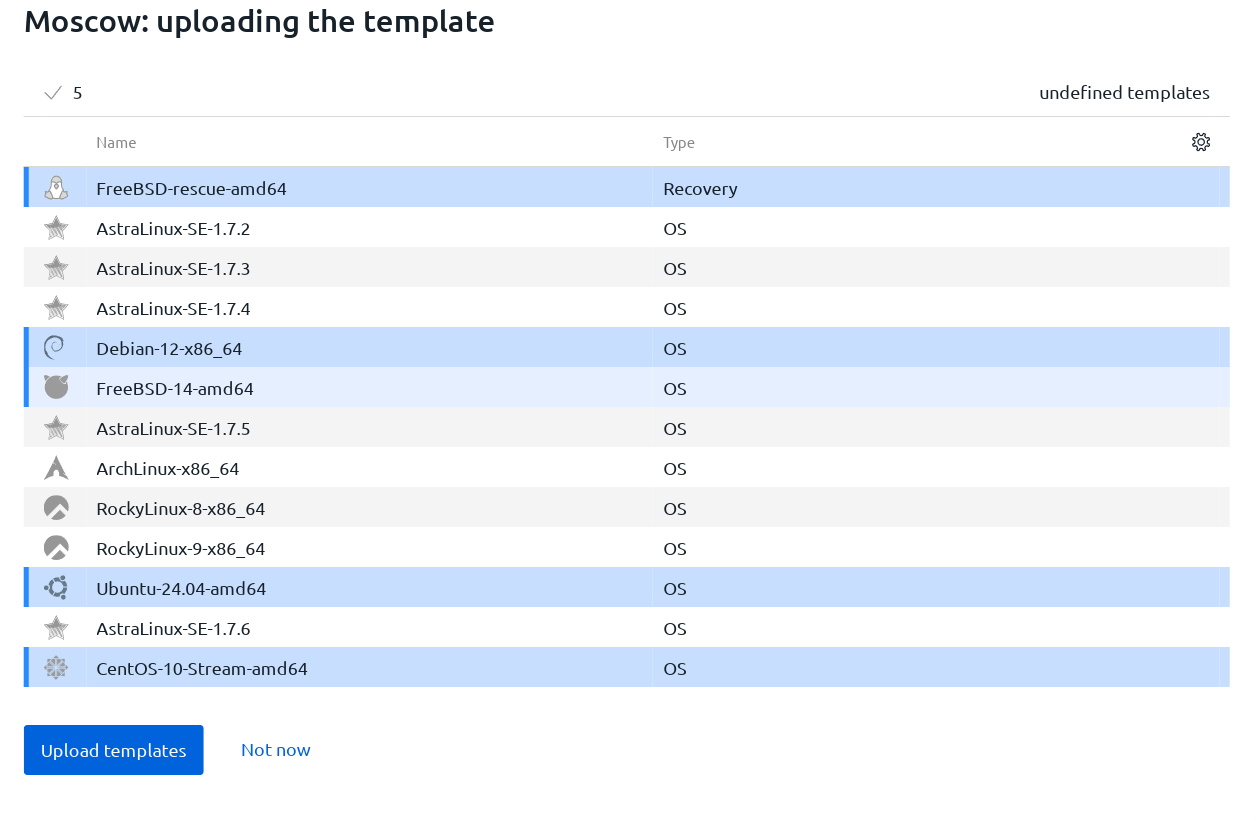Click the ArchLinux-x86_64 logo icon
The width and height of the screenshot is (1256, 821).
[56, 468]
